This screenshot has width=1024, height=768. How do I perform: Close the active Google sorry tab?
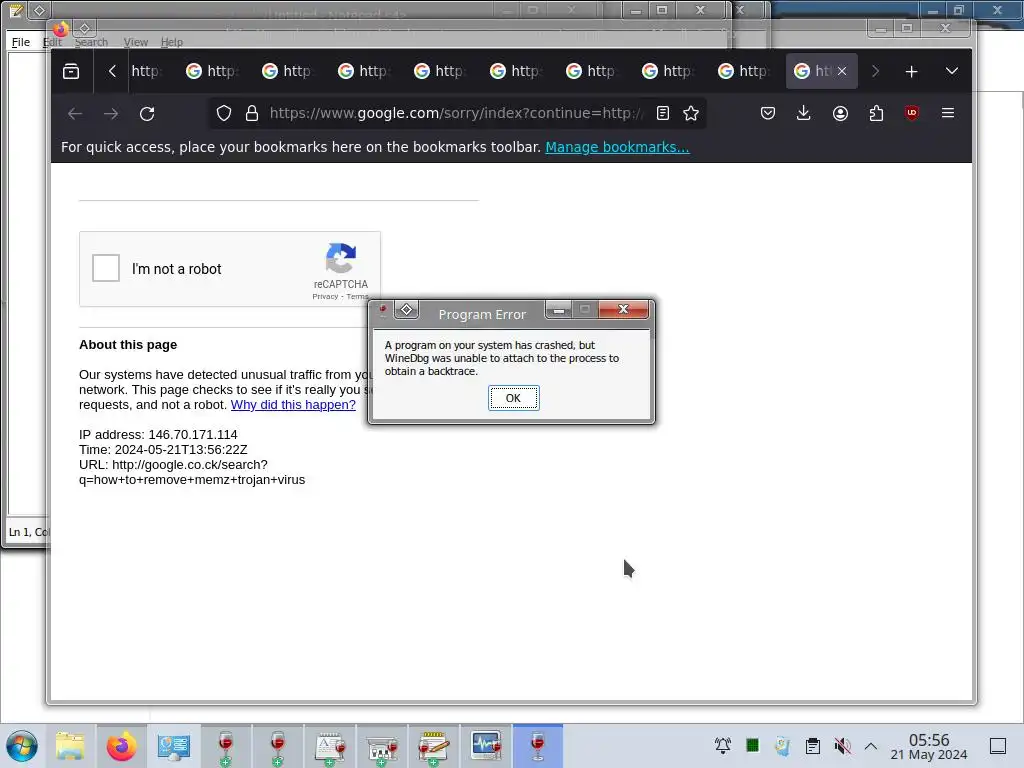[x=842, y=71]
